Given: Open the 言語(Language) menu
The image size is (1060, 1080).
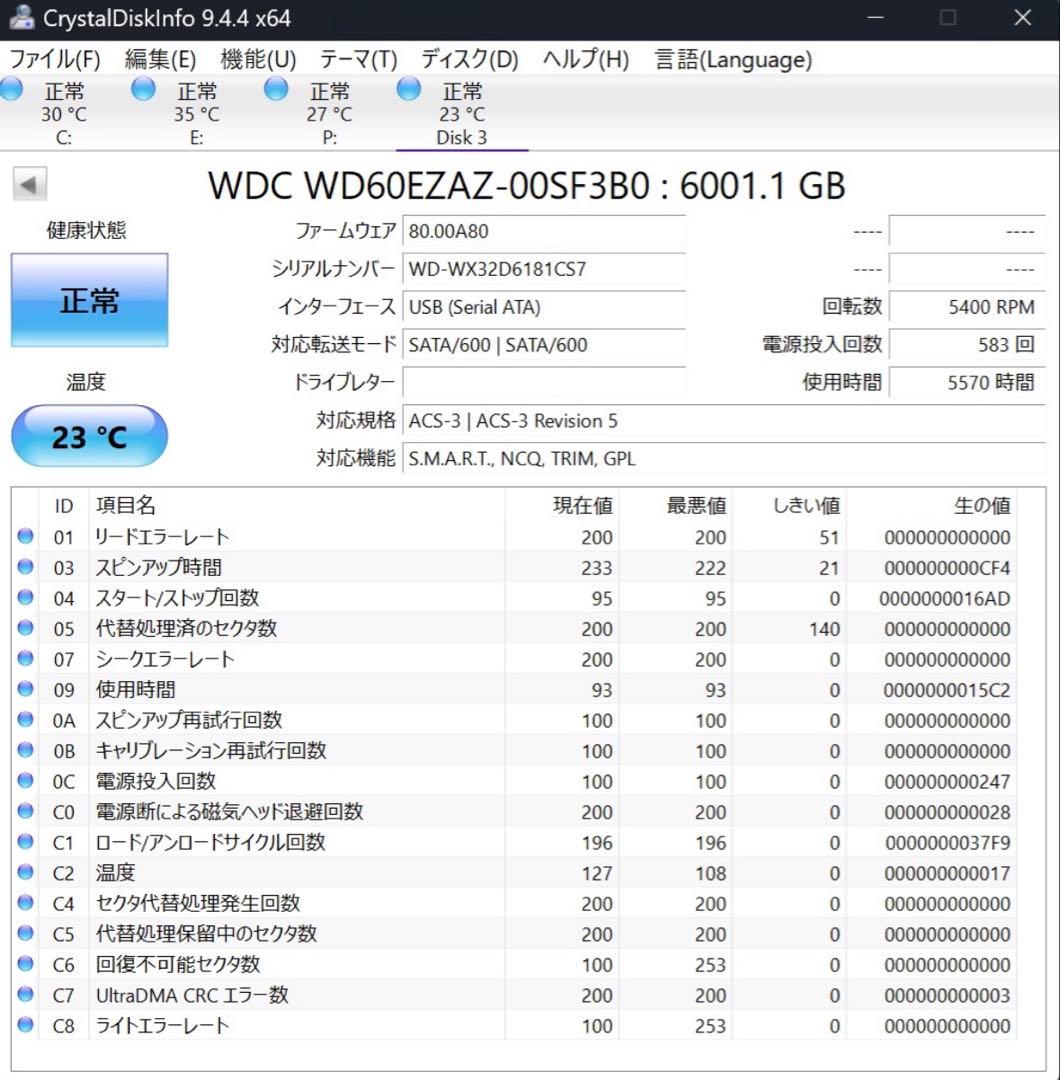Looking at the screenshot, I should (733, 59).
